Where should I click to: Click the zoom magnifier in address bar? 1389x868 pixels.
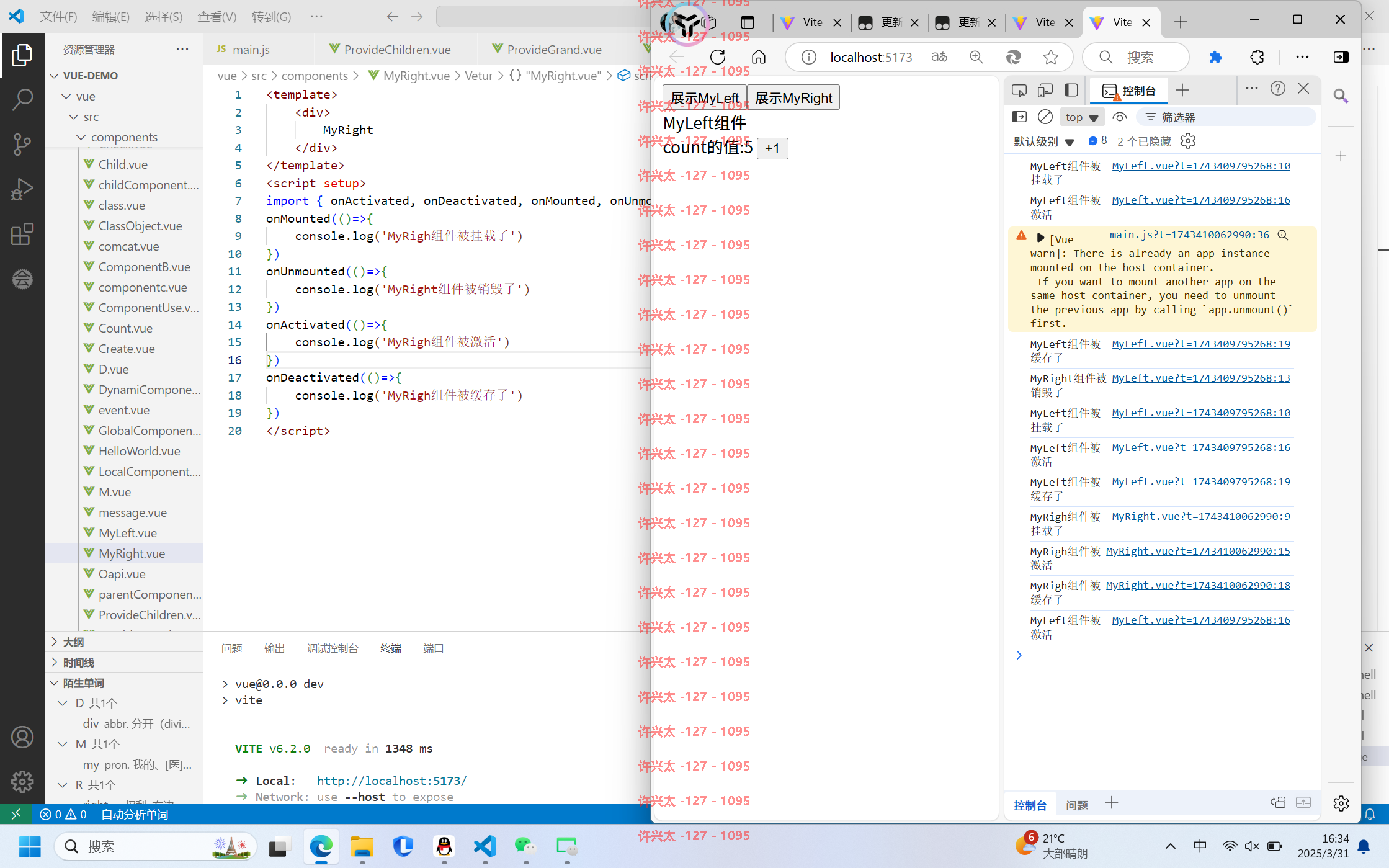976,57
